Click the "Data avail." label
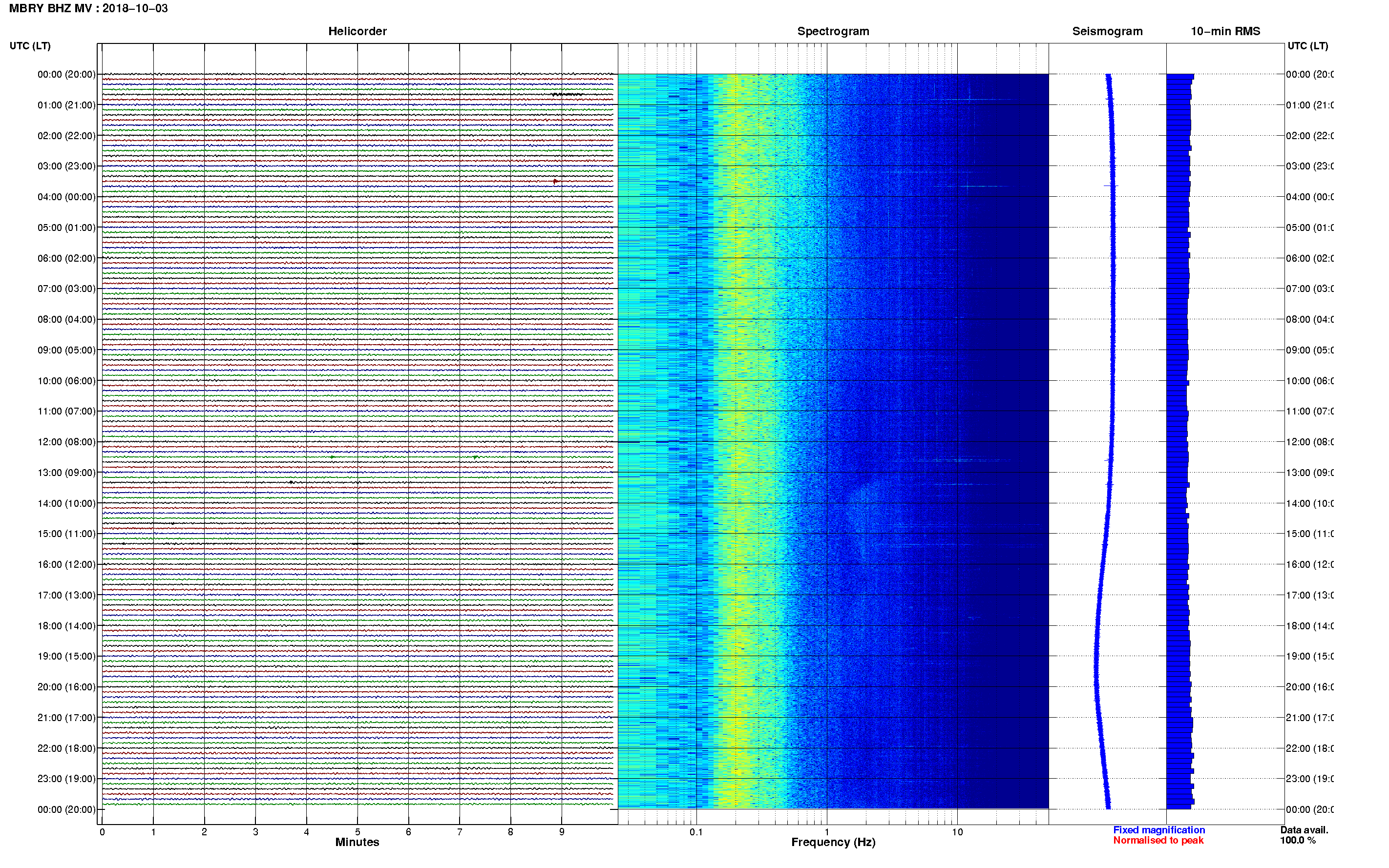 point(1304,830)
